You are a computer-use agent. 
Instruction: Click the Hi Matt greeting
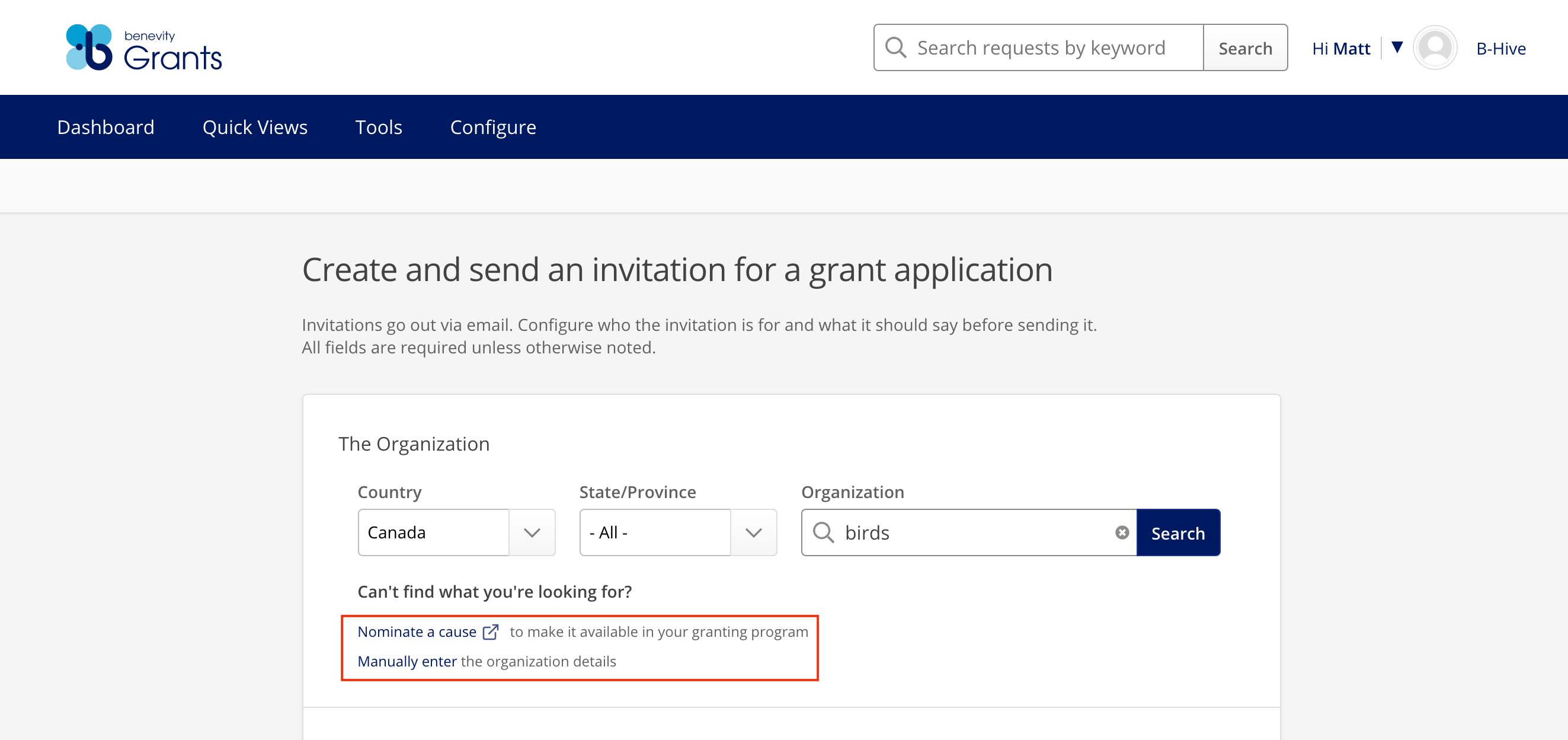click(1340, 48)
